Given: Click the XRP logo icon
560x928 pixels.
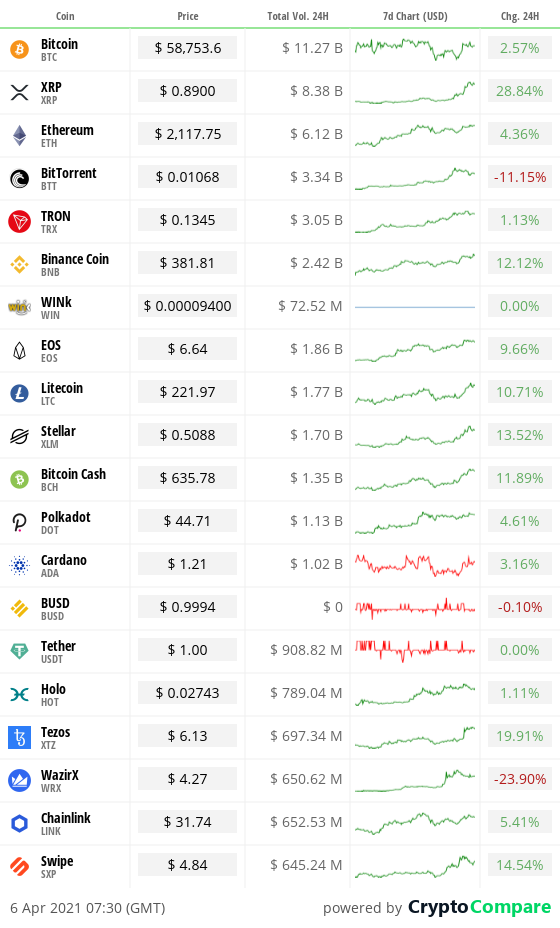Looking at the screenshot, I should point(20,92).
